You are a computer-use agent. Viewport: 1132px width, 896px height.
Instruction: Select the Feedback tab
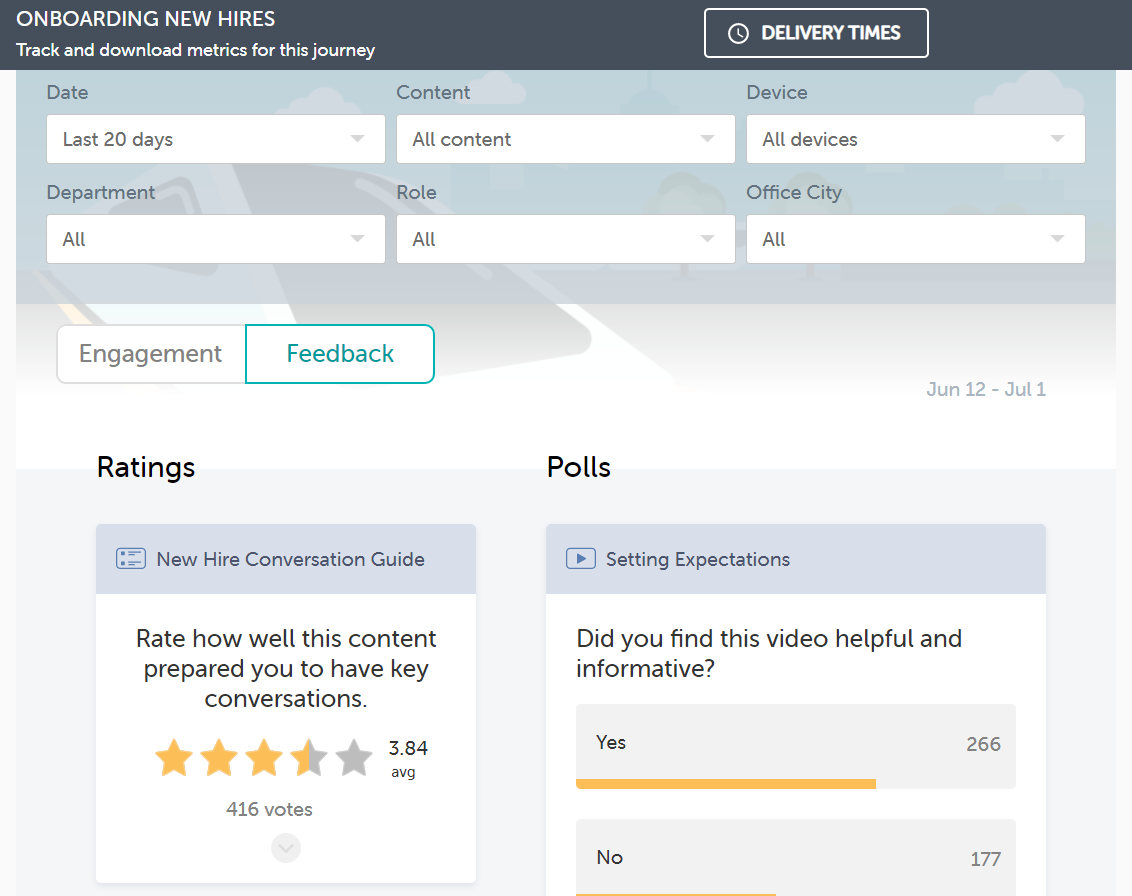pyautogui.click(x=339, y=353)
